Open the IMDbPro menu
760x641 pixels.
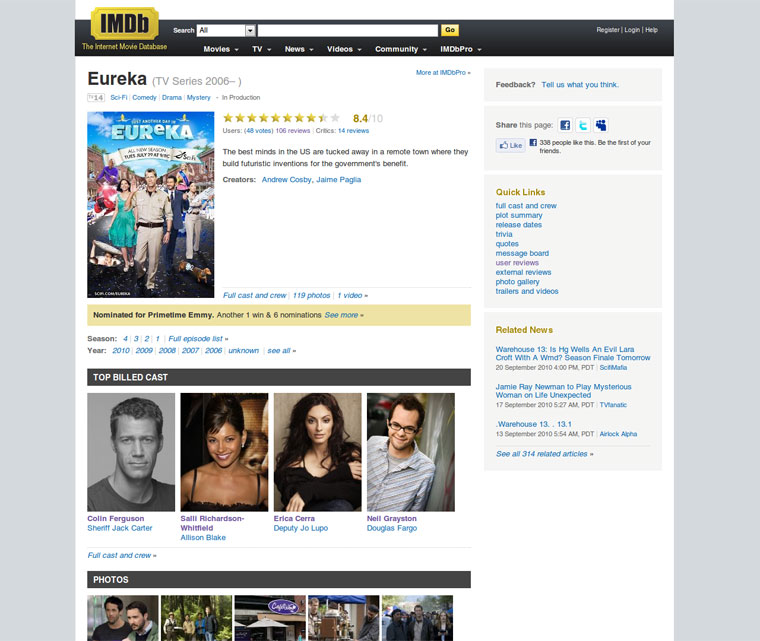pos(460,49)
